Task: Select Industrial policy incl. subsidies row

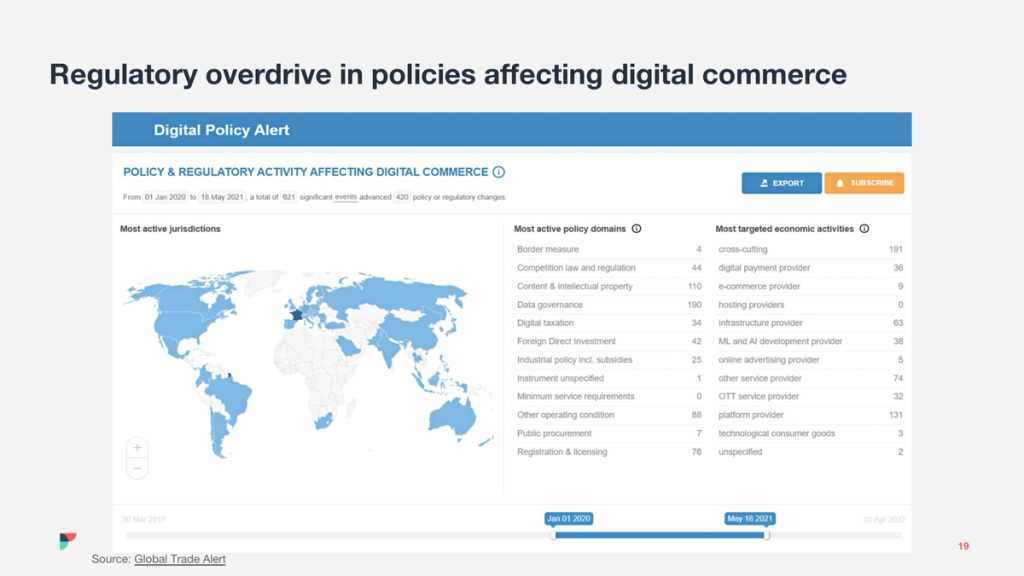Action: 609,360
